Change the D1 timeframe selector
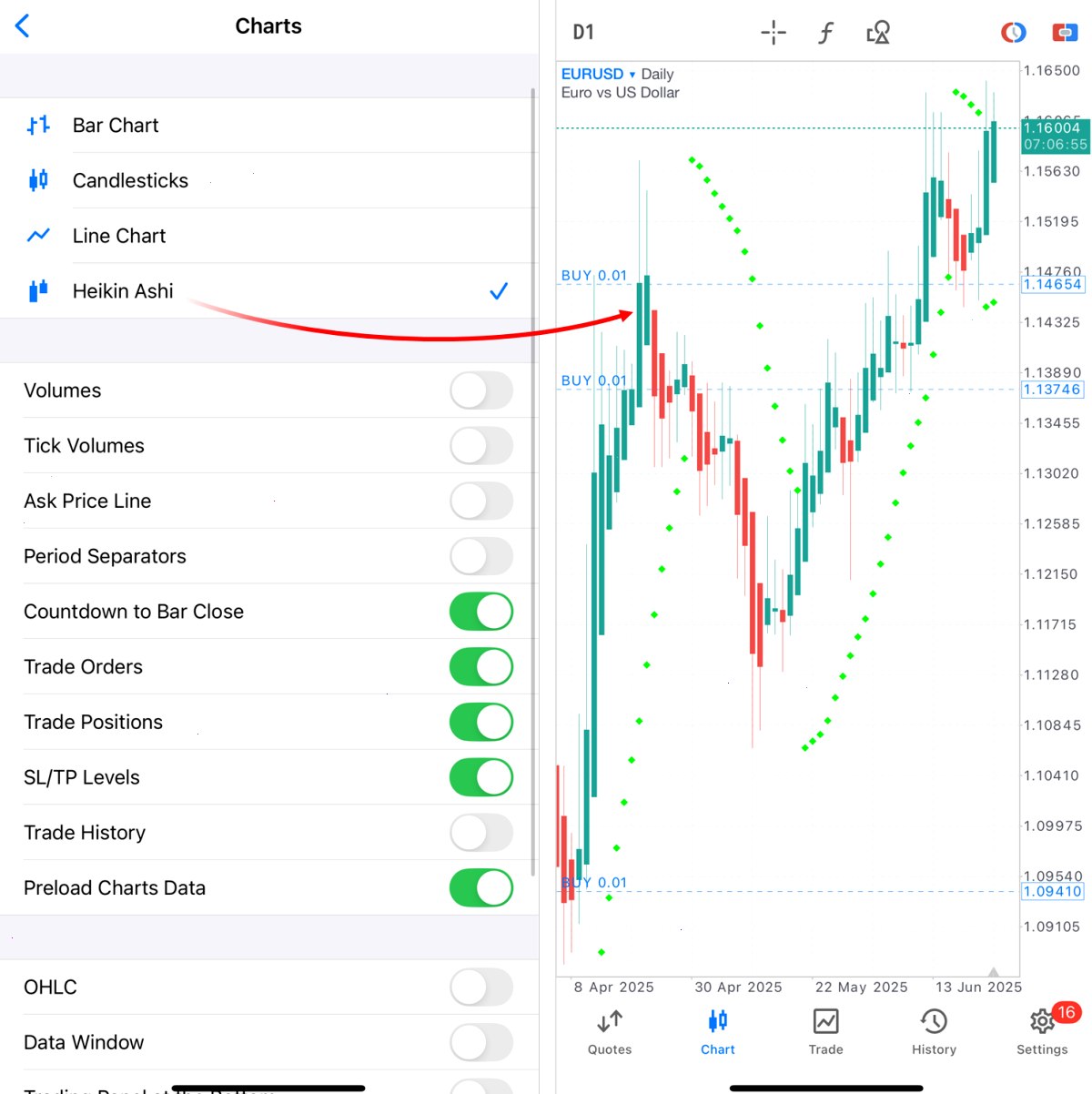 pyautogui.click(x=583, y=33)
